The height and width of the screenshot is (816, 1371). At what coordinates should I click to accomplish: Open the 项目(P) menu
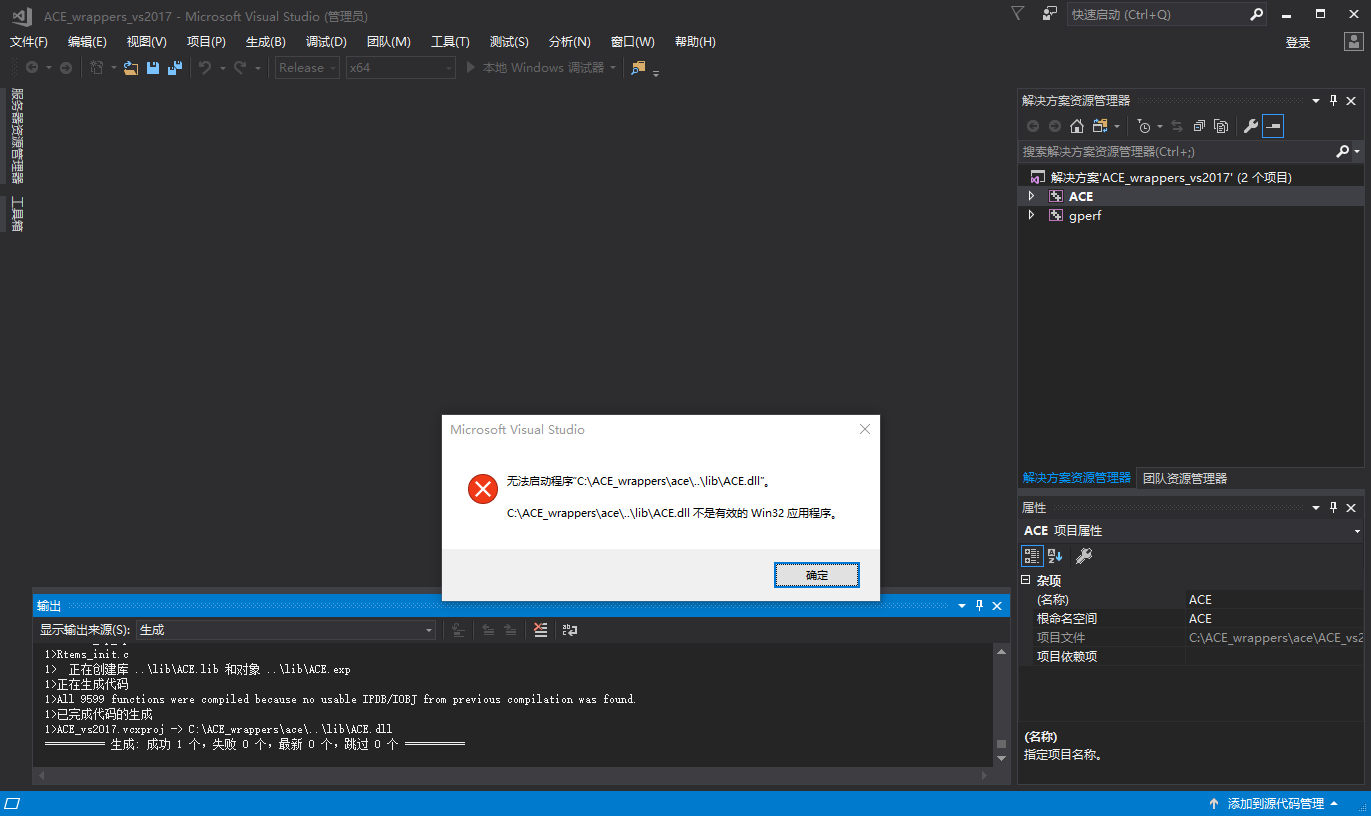point(206,42)
